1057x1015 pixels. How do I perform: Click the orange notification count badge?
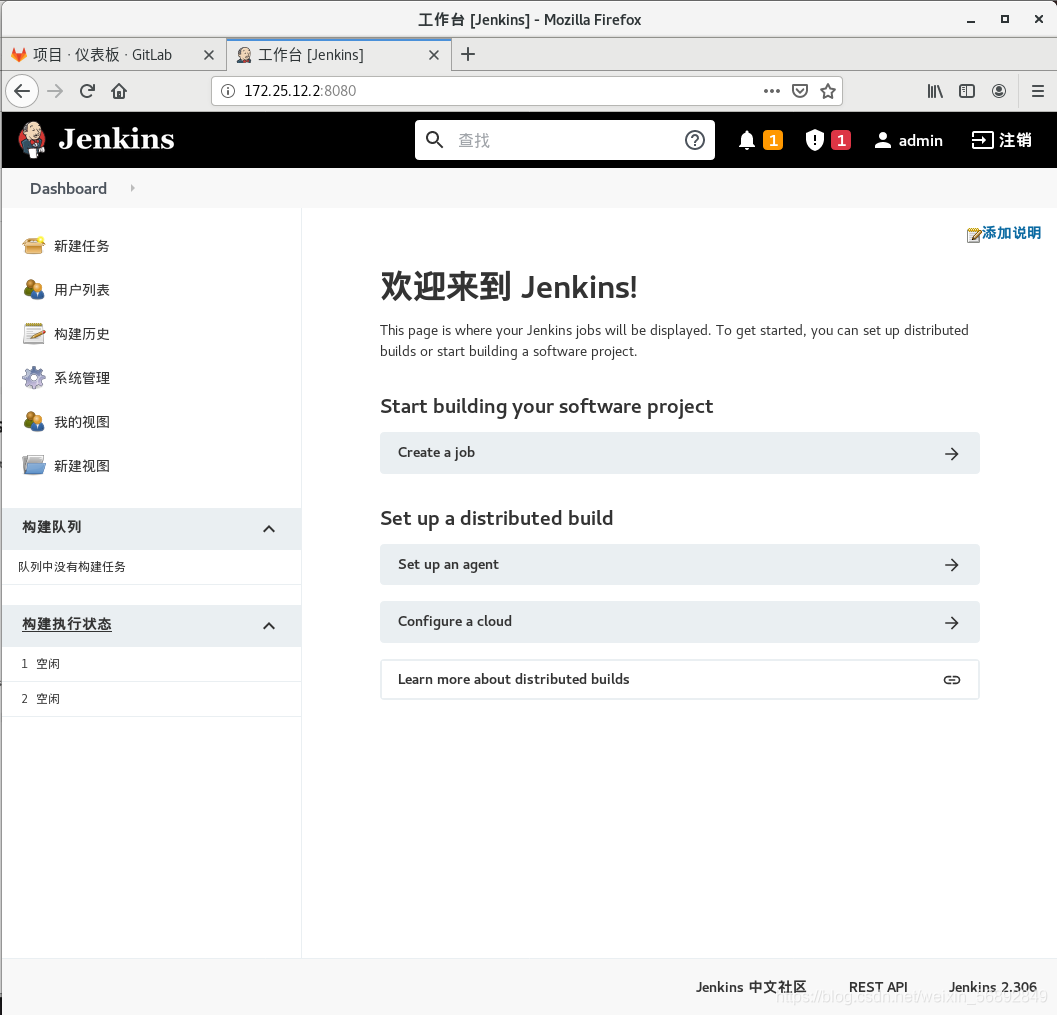click(x=773, y=140)
